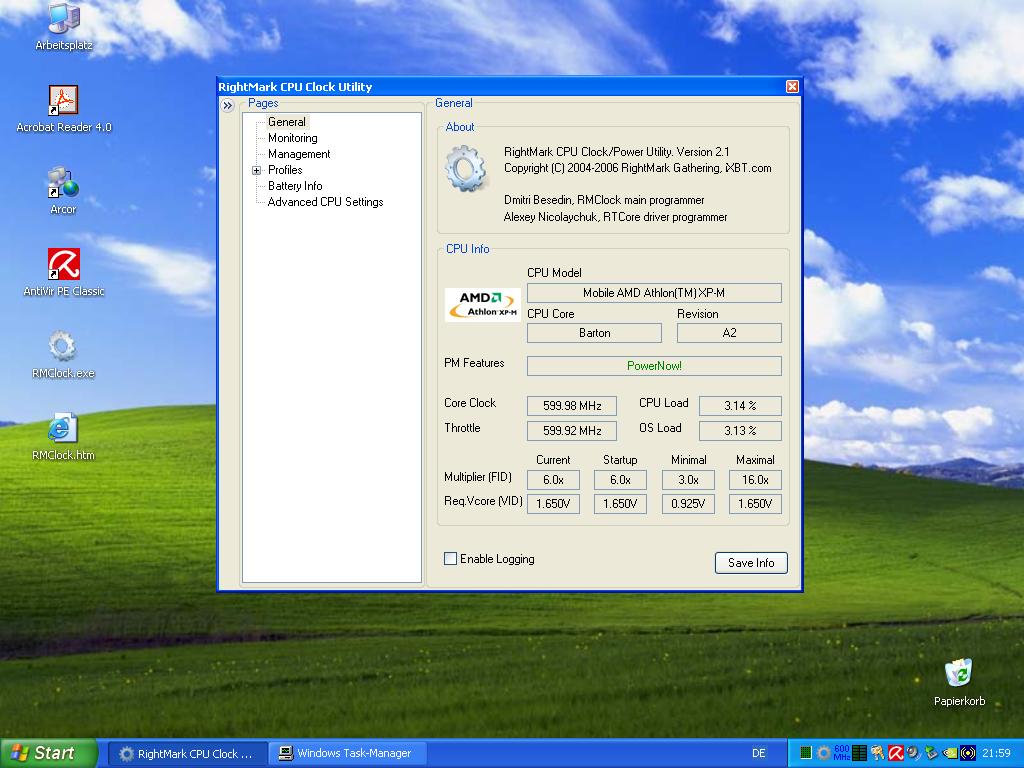
Task: Click the Save Info button
Action: tap(751, 563)
